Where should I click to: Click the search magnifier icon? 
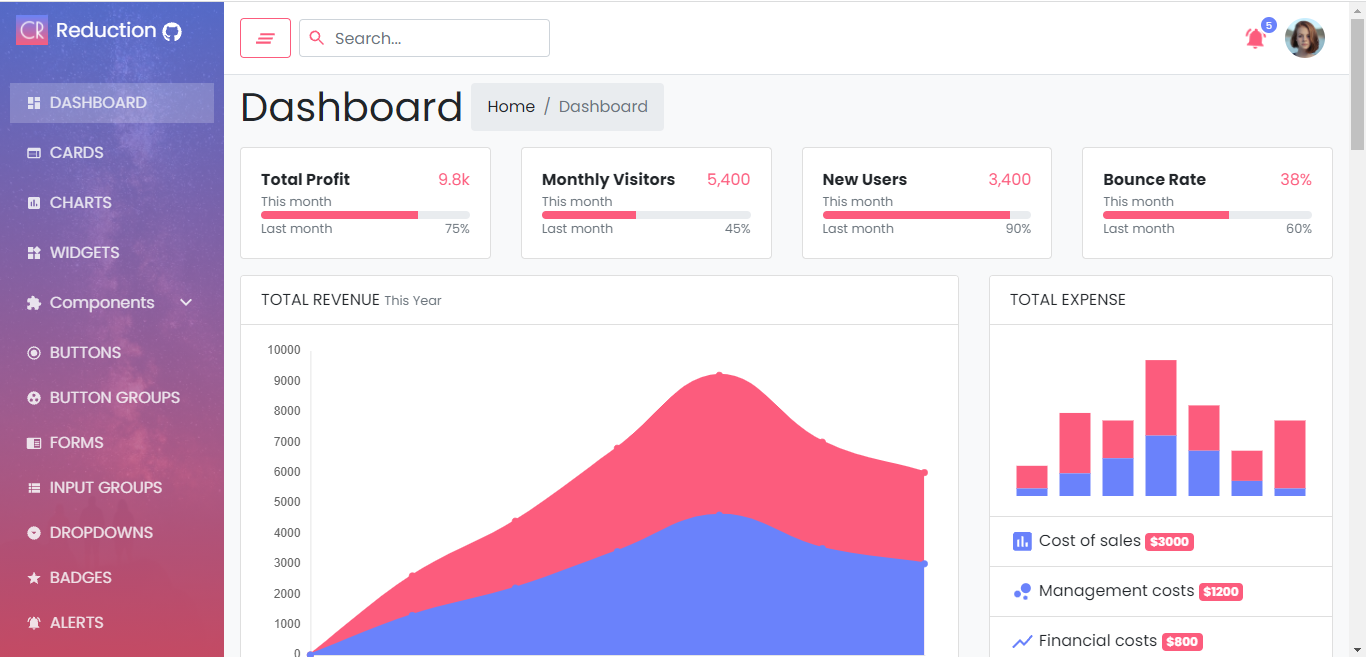[318, 37]
